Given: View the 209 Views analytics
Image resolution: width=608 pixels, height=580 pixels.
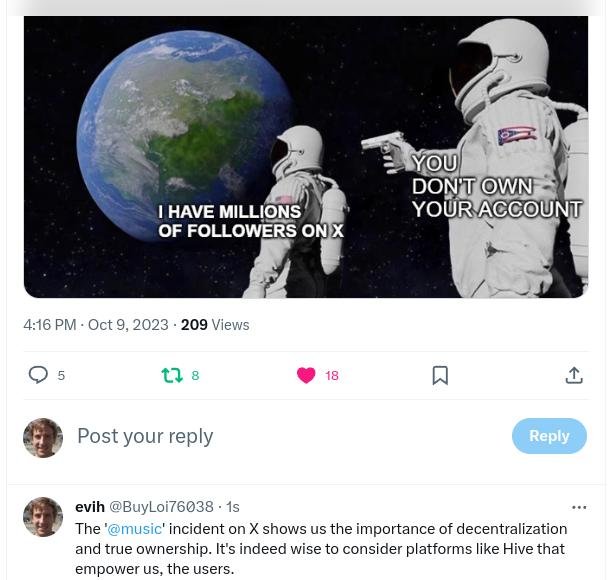Looking at the screenshot, I should click(x=215, y=325).
